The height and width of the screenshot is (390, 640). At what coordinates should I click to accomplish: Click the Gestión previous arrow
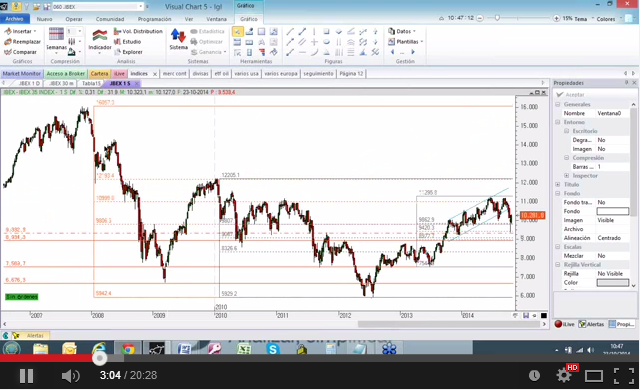tap(392, 52)
